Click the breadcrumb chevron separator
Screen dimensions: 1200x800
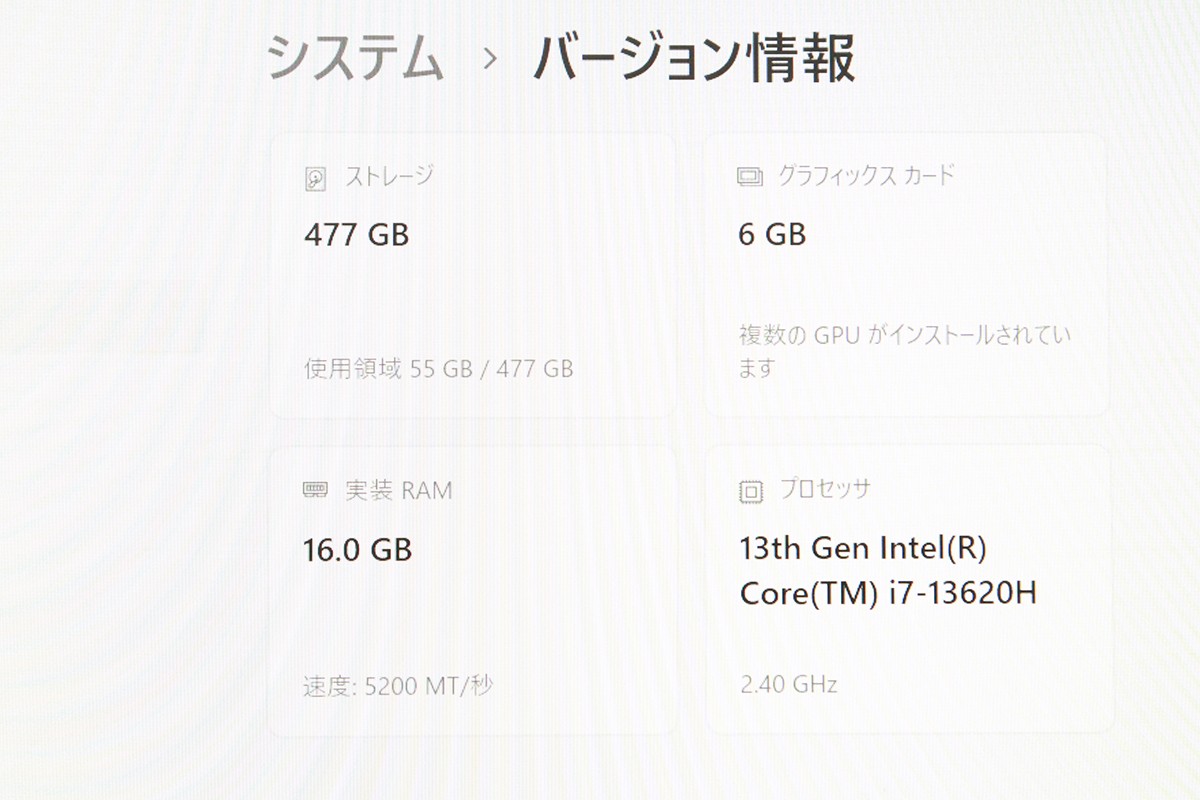(x=489, y=59)
